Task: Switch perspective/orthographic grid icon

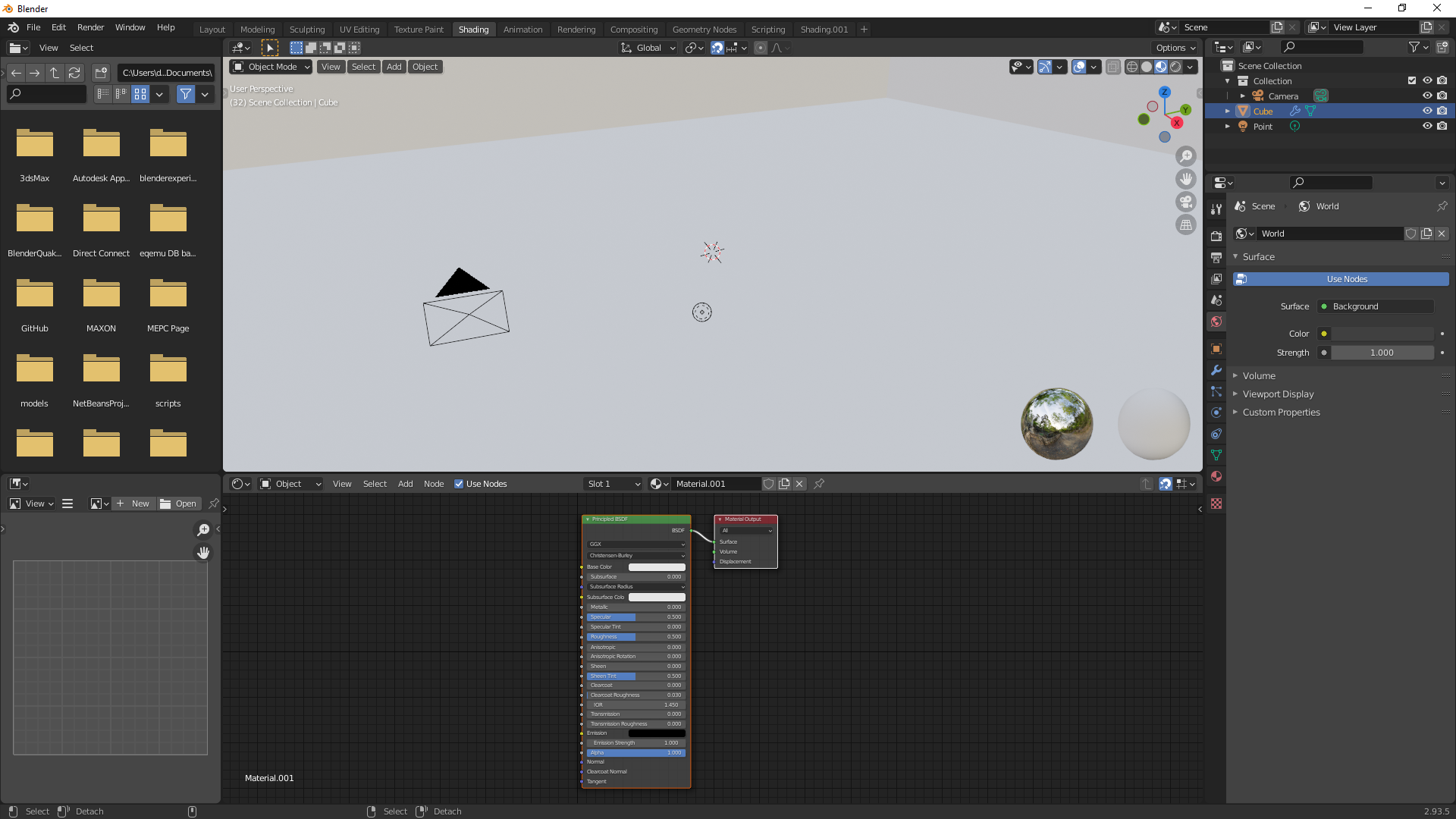Action: [1186, 224]
